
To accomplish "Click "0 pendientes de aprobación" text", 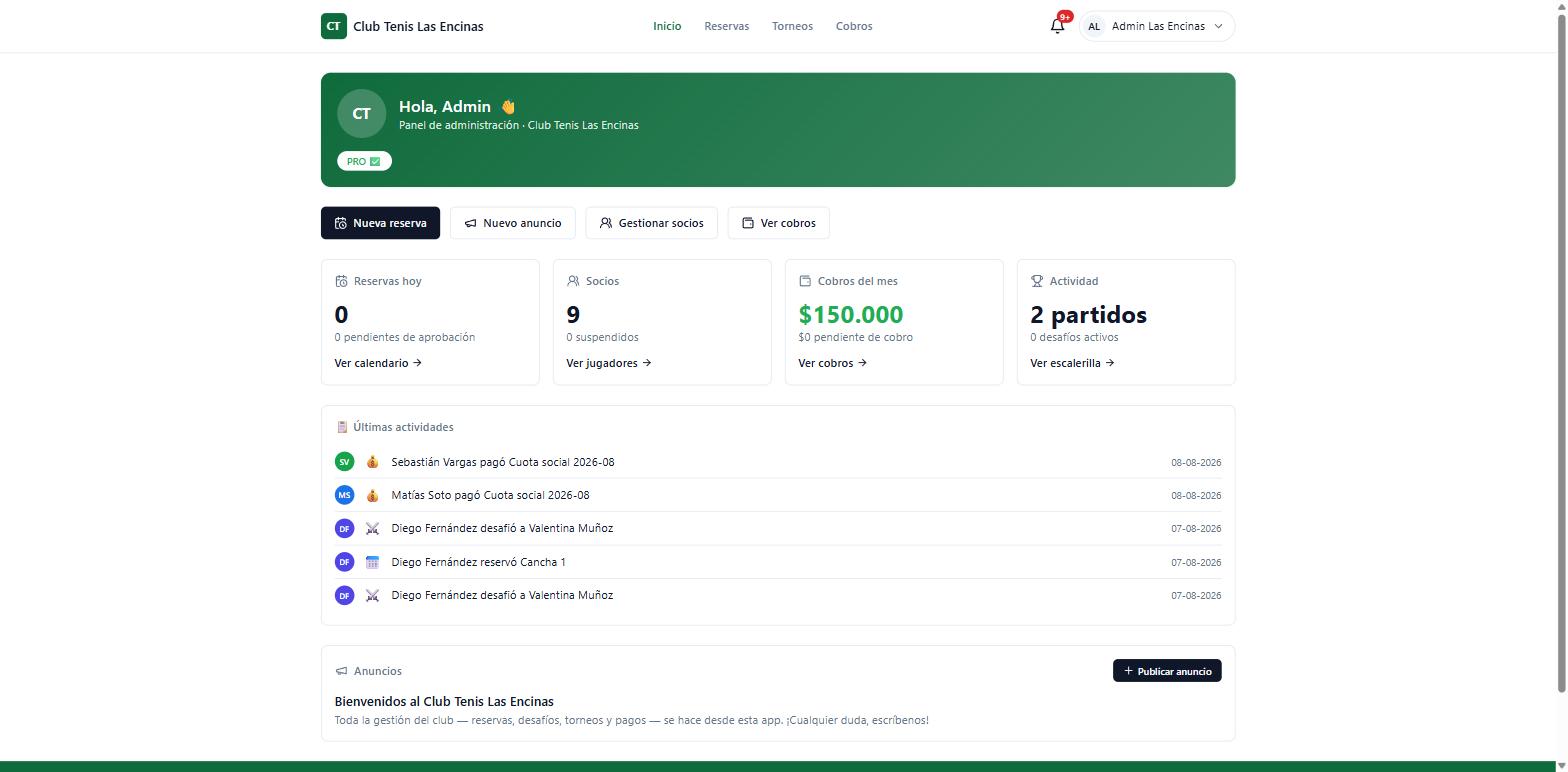I will point(405,337).
